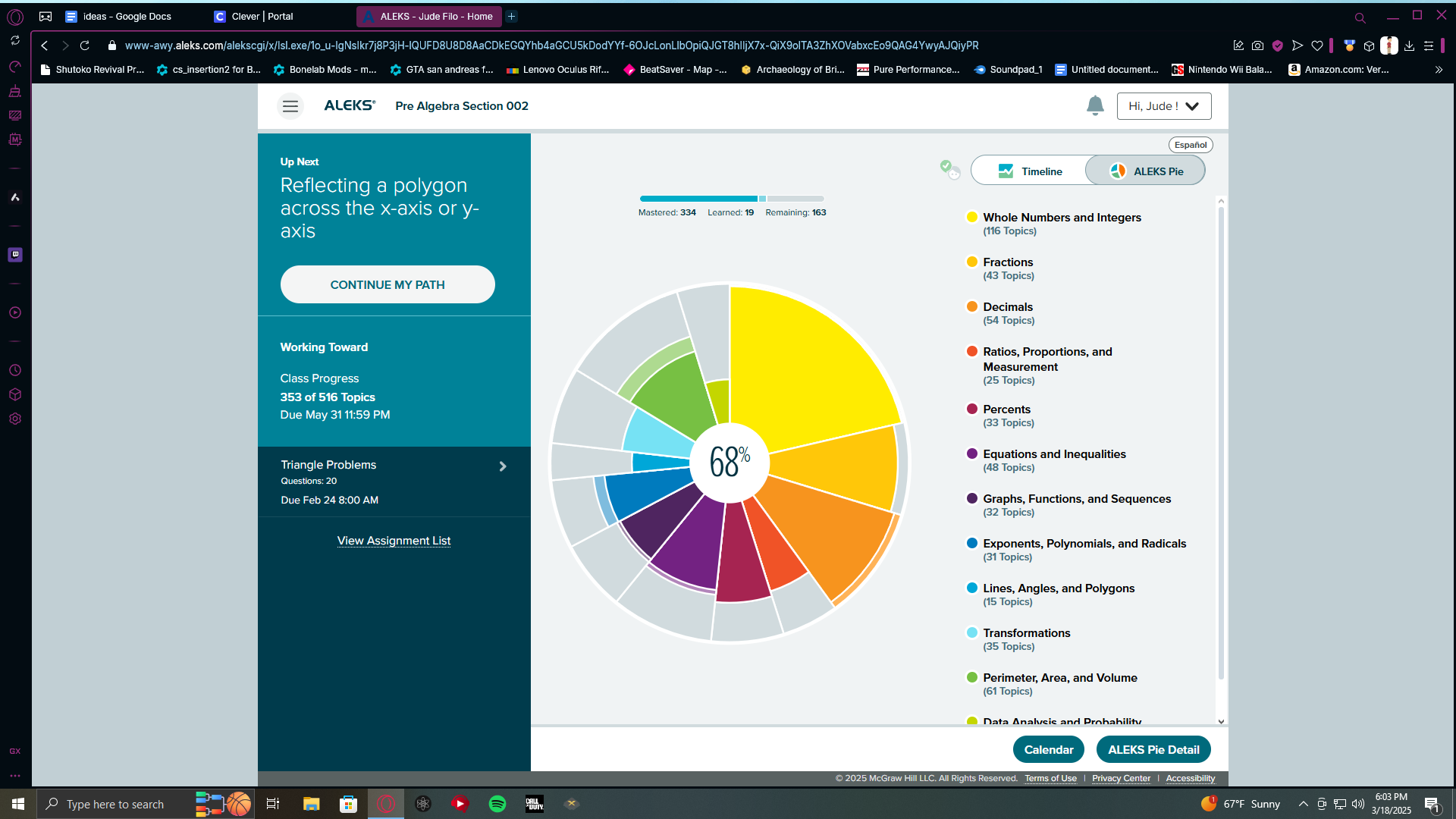The width and height of the screenshot is (1456, 819).
Task: Click the legend list scrollbar
Action: 1221,444
